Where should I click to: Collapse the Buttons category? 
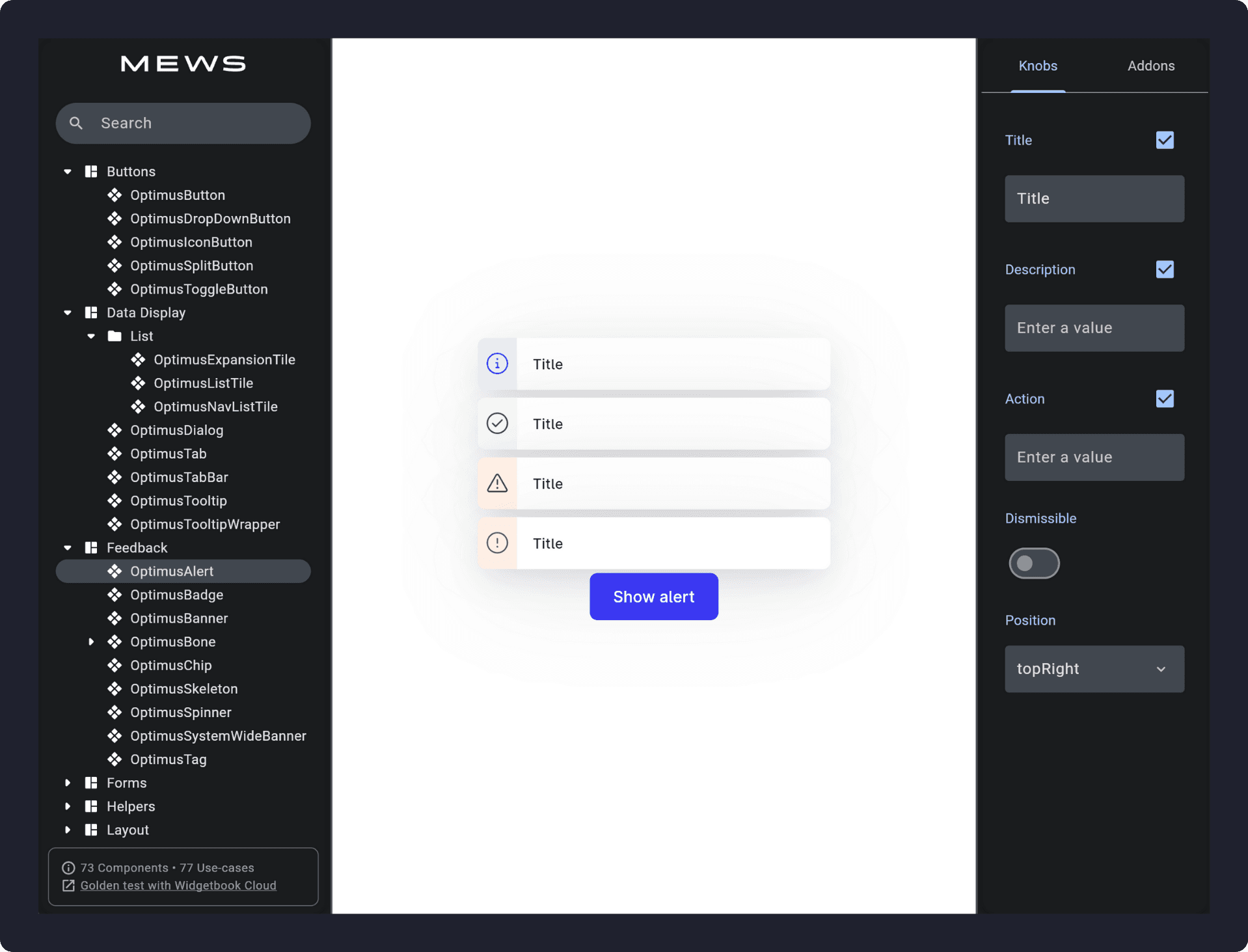pos(68,171)
